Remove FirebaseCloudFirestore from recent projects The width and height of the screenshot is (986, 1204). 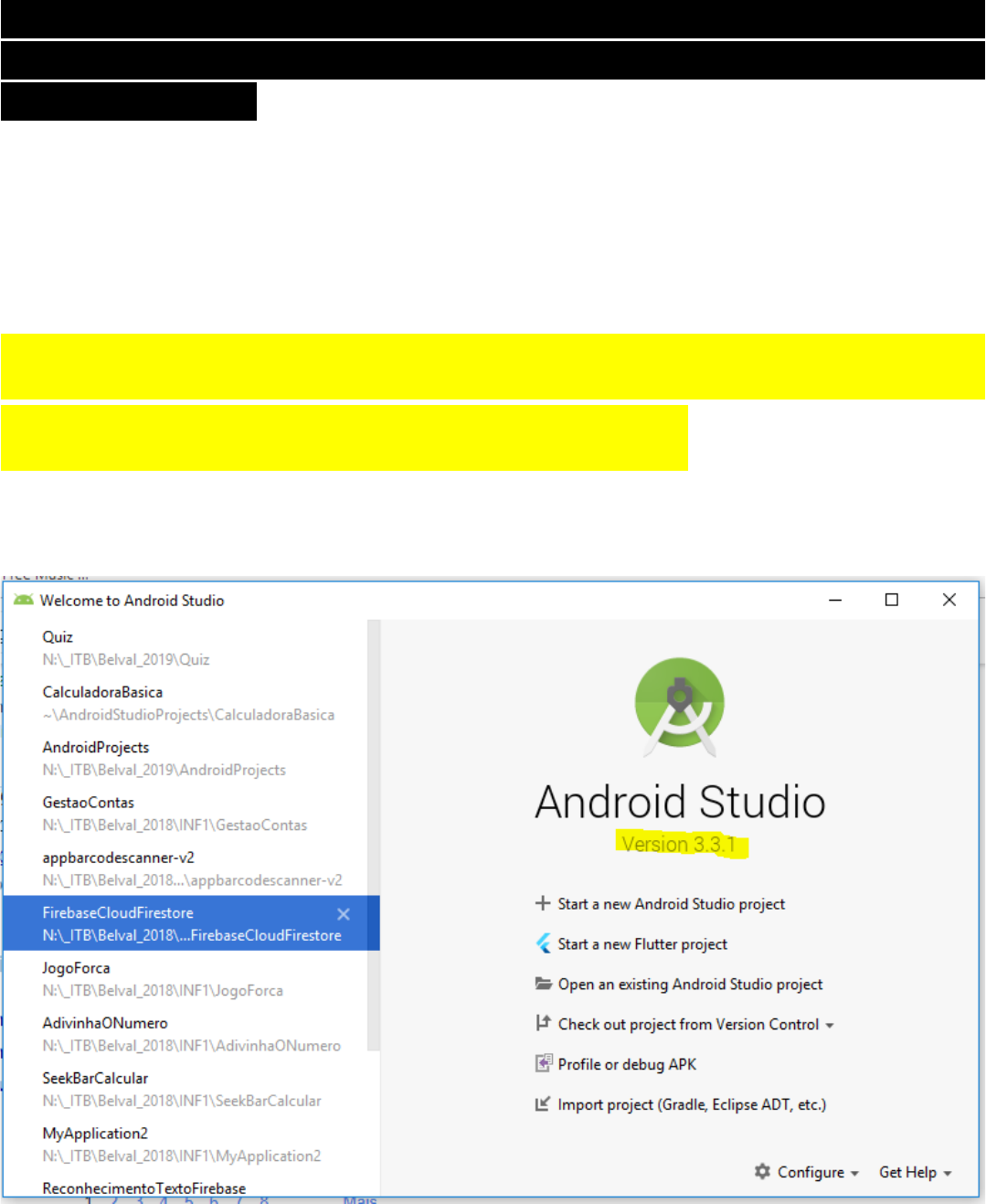[x=344, y=914]
